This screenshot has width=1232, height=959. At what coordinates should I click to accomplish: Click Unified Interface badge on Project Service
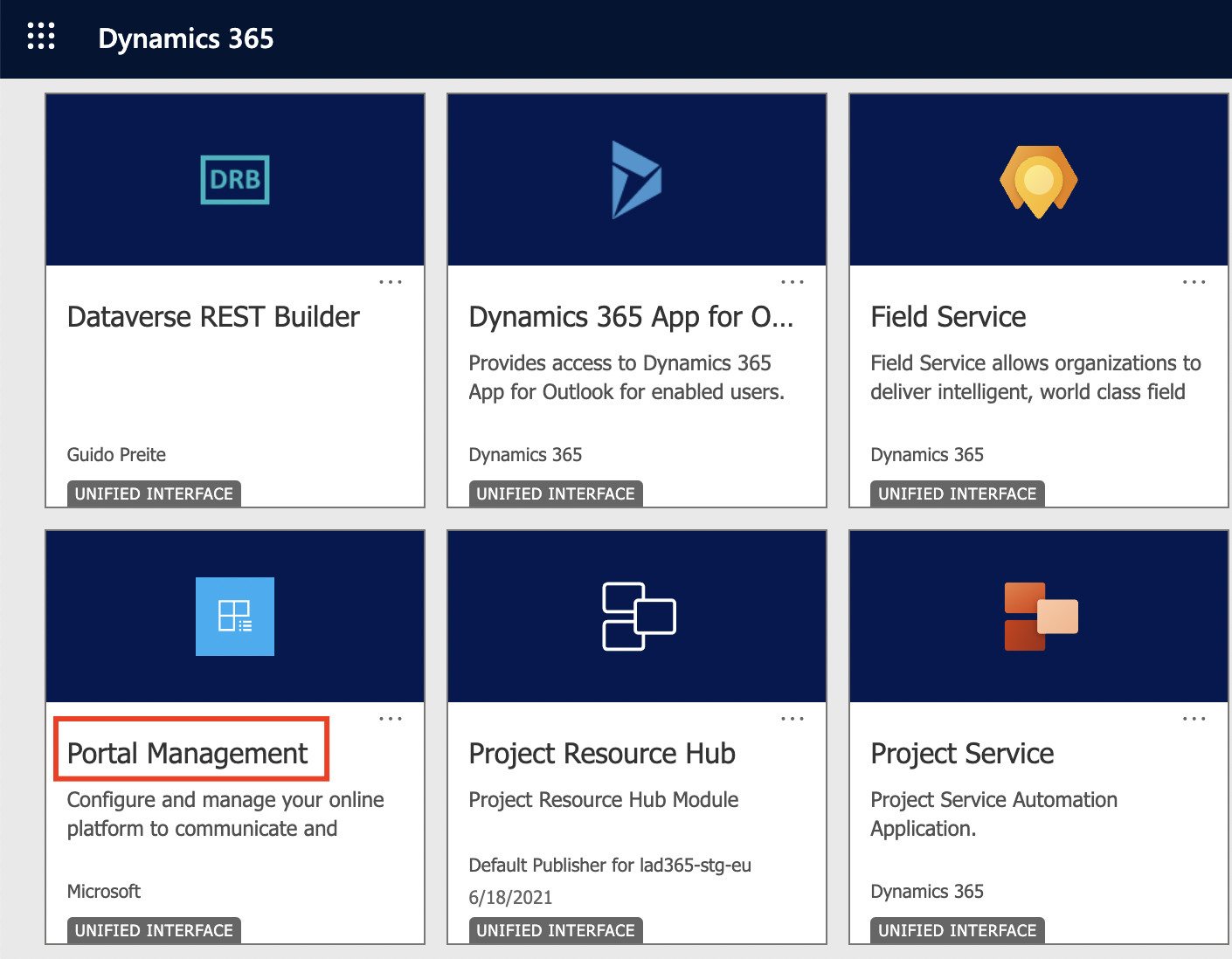(x=958, y=930)
